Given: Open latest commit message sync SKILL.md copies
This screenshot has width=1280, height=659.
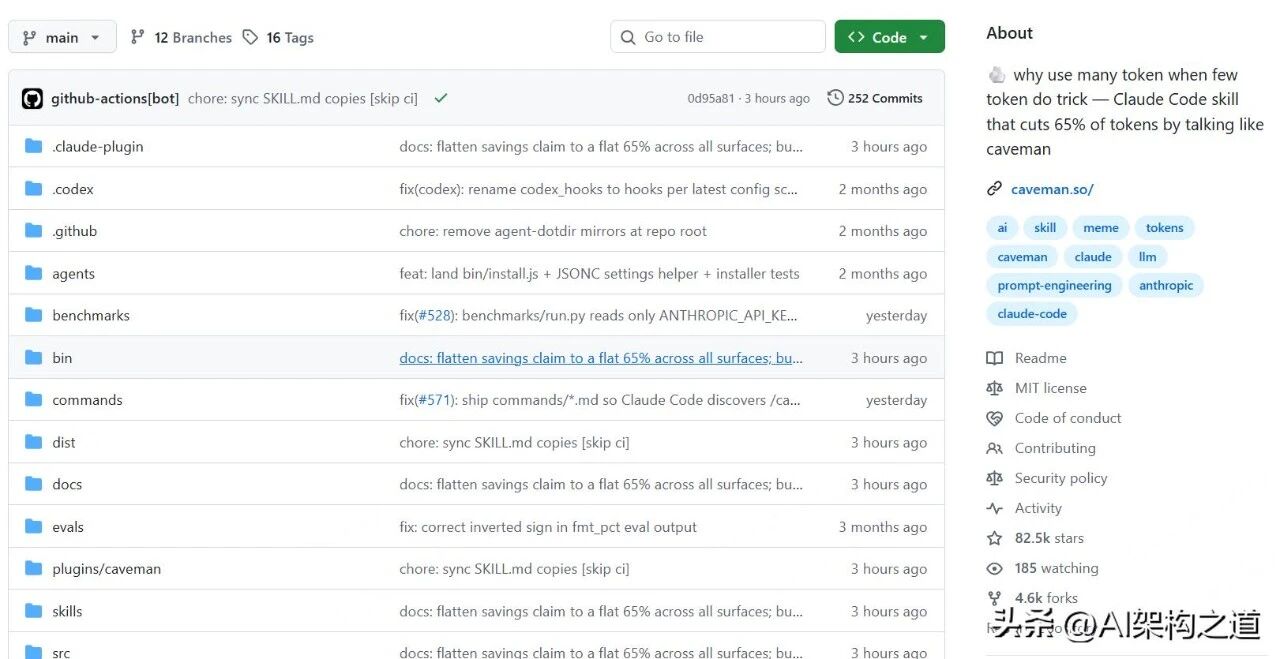Looking at the screenshot, I should [x=303, y=98].
